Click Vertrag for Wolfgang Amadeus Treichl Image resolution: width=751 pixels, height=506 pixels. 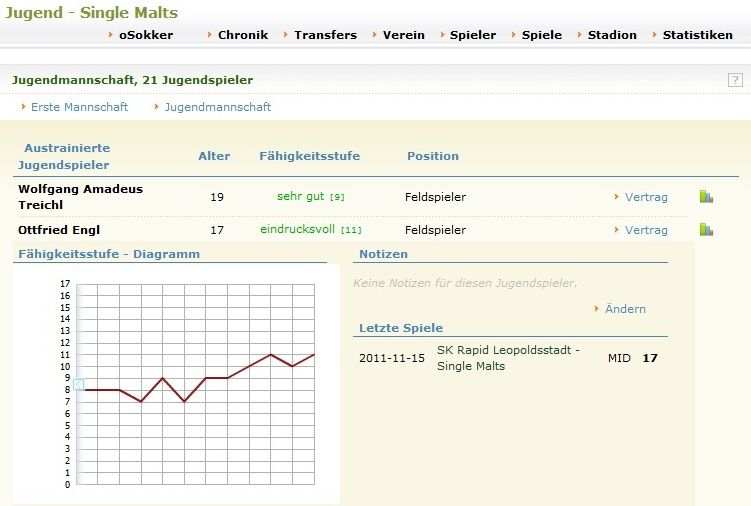click(x=645, y=197)
